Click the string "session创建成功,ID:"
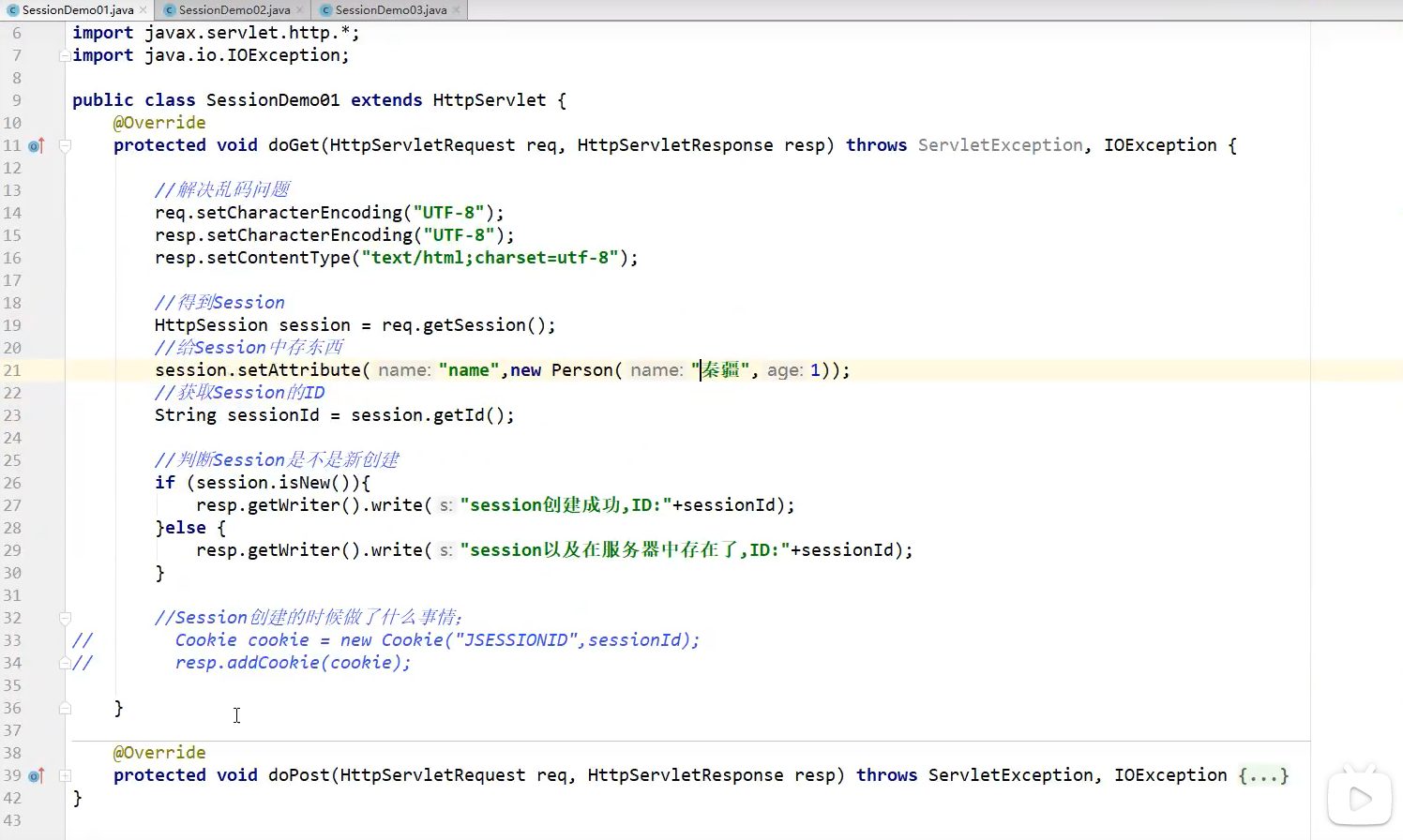The width and height of the screenshot is (1403, 840). pyautogui.click(x=566, y=505)
